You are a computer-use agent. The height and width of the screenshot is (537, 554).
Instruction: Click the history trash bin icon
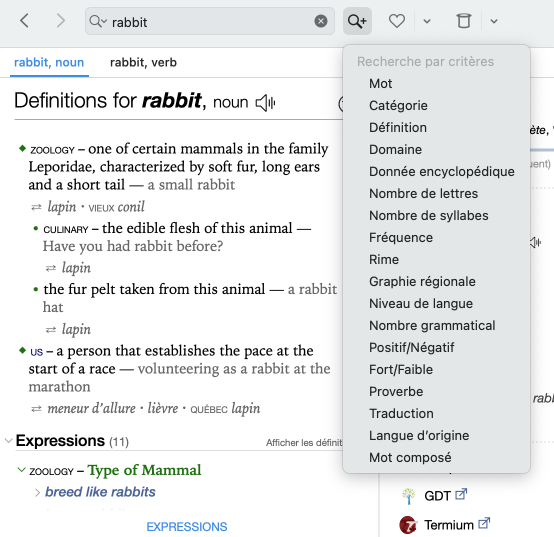(x=464, y=21)
